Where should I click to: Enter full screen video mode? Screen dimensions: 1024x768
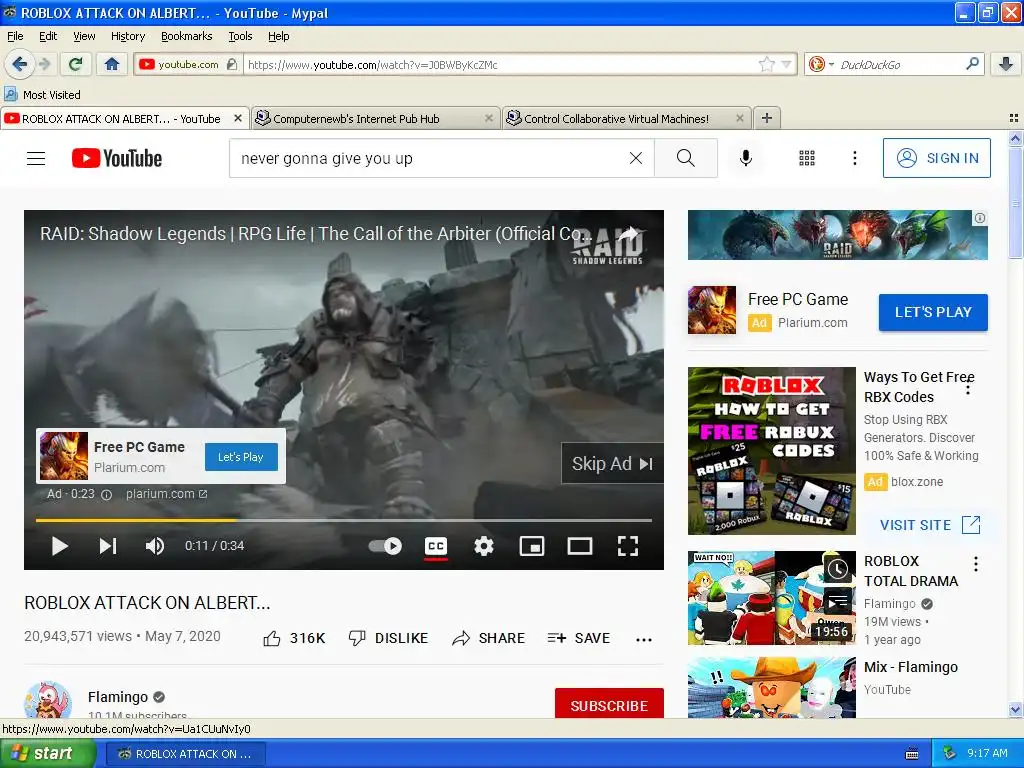(628, 546)
